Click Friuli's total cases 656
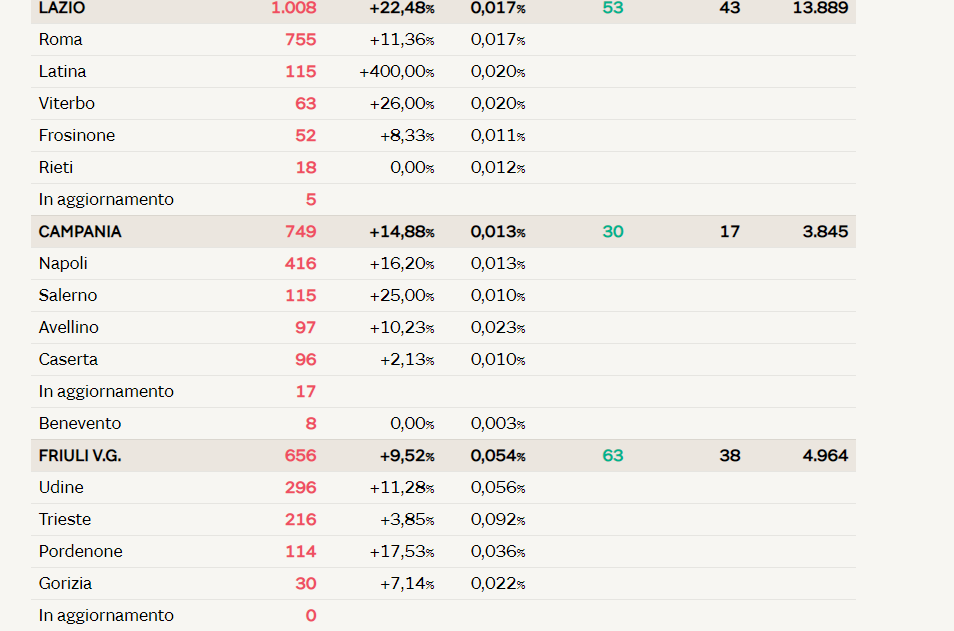This screenshot has height=631, width=954. [x=301, y=456]
